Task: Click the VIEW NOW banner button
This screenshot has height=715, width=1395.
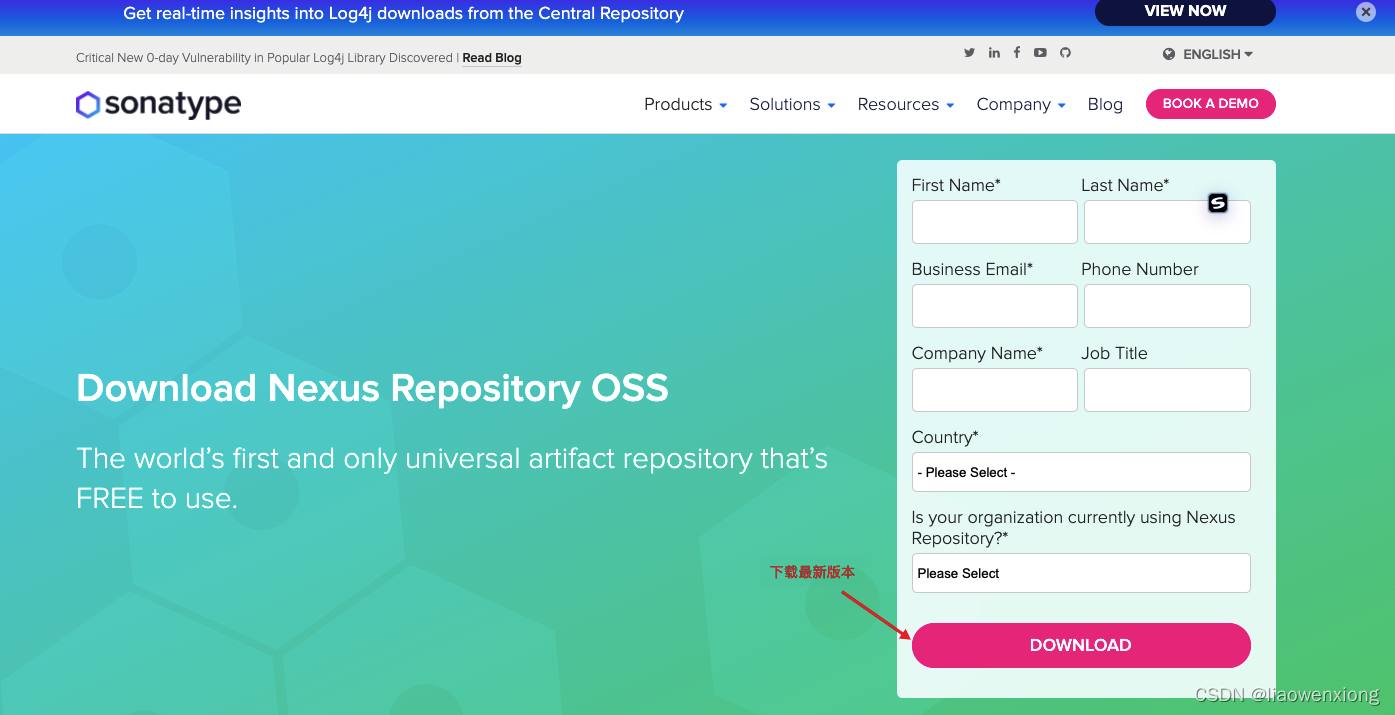Action: [x=1185, y=12]
